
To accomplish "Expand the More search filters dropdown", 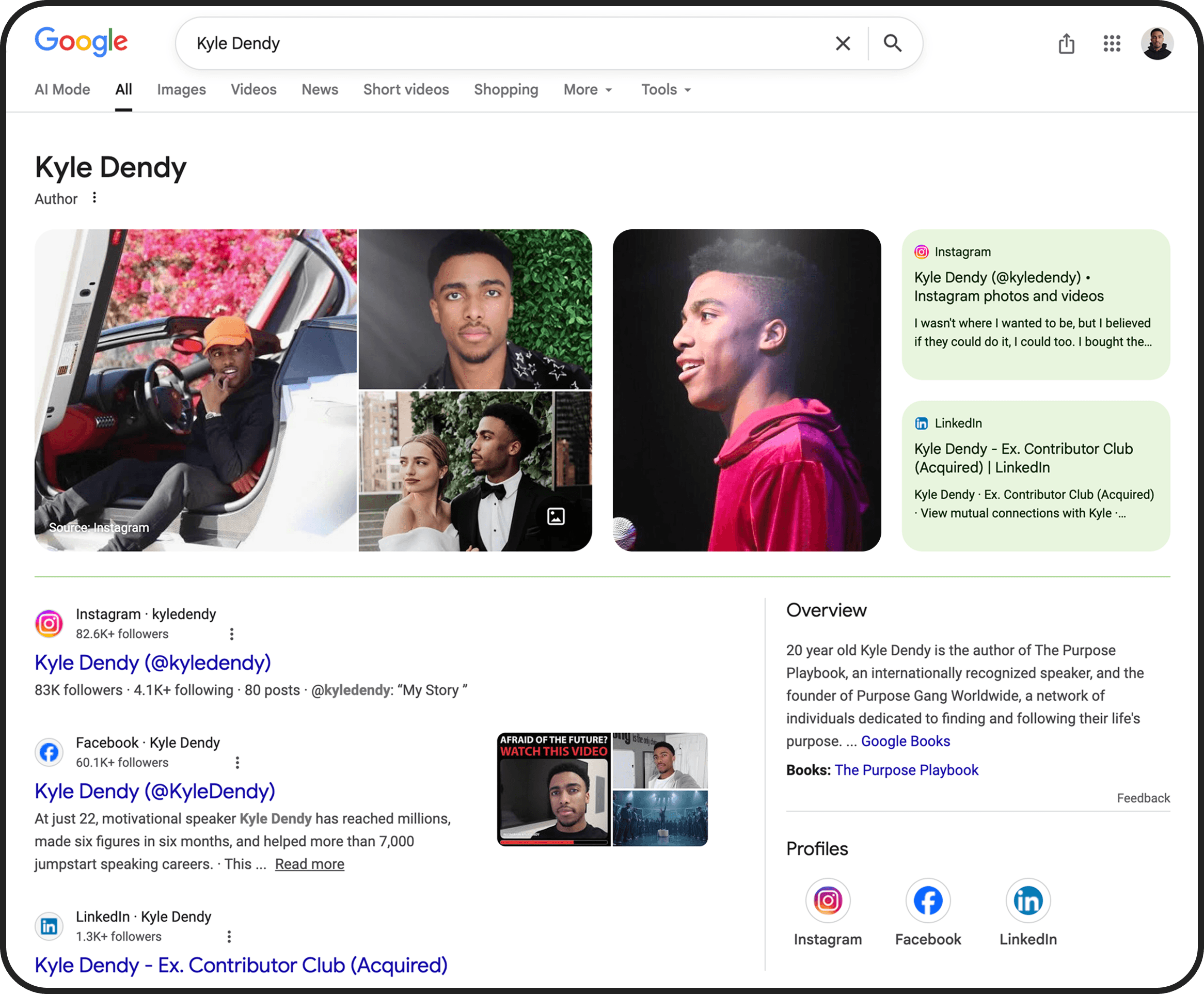I will [x=588, y=90].
